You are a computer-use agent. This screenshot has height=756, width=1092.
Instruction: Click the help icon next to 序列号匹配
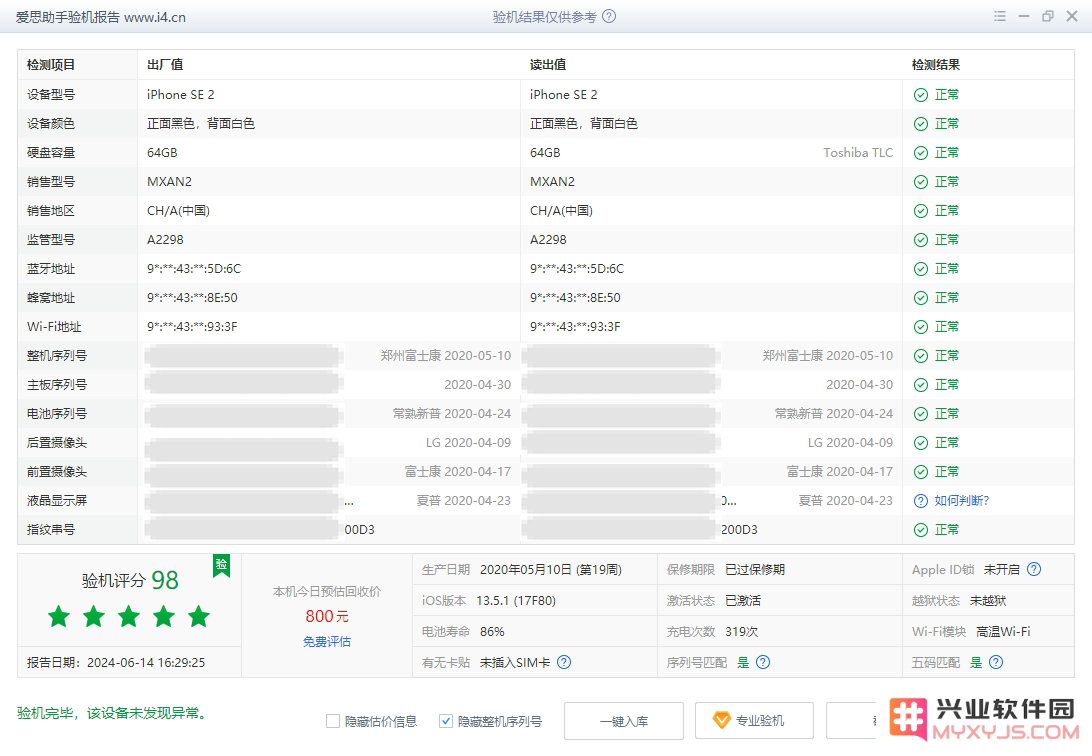pyautogui.click(x=763, y=662)
